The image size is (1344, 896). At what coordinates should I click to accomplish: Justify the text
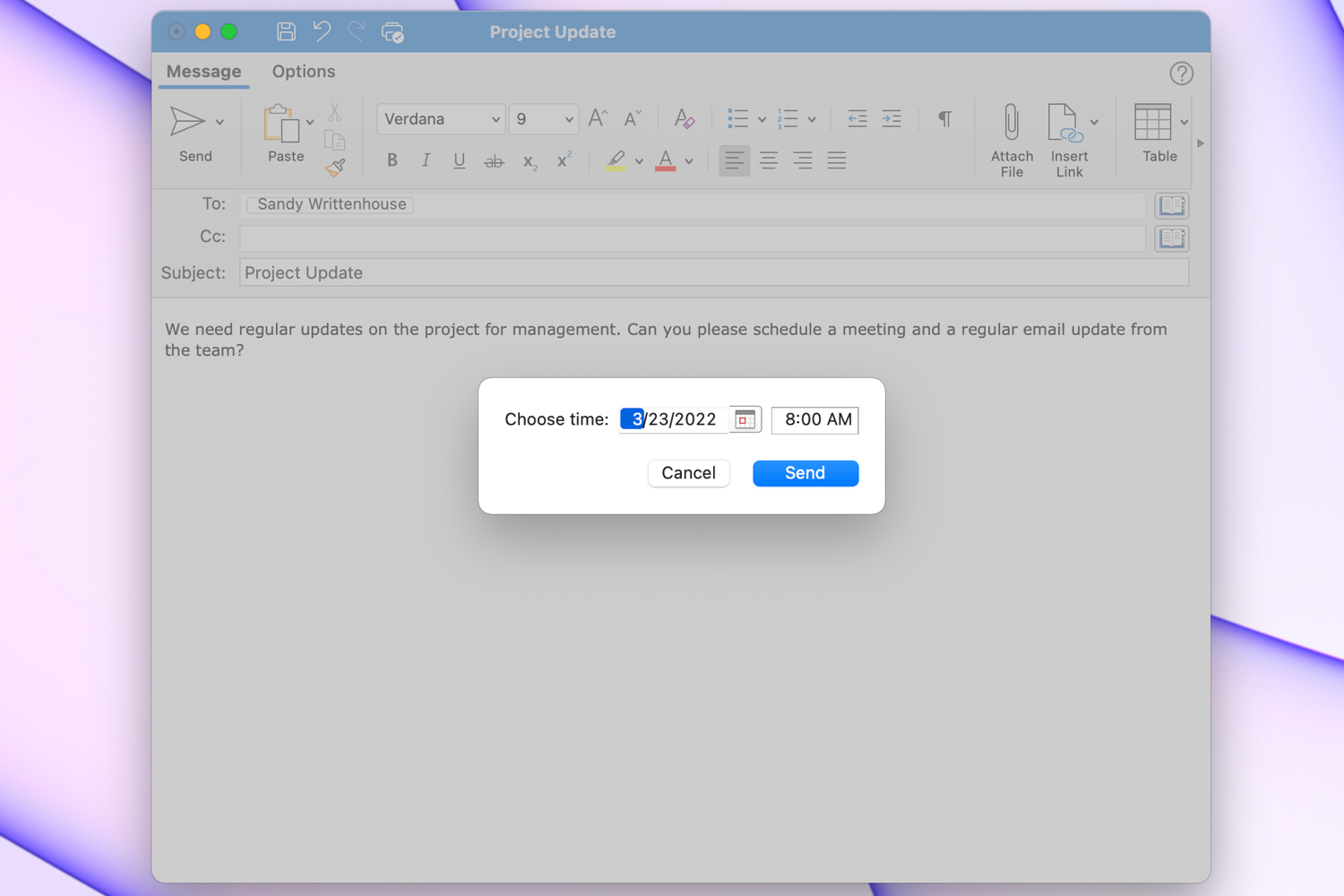(x=837, y=160)
